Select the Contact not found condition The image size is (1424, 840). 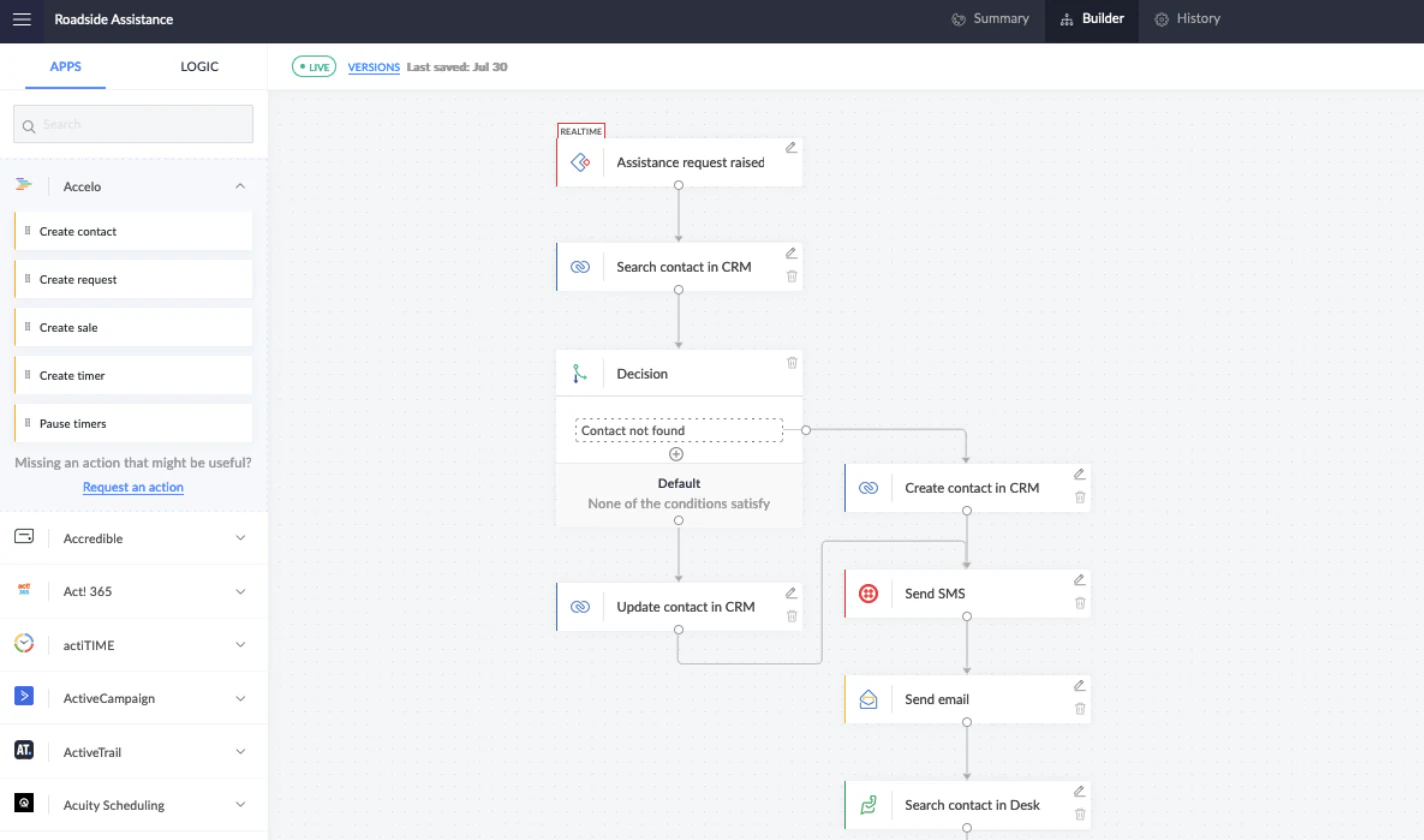[679, 430]
